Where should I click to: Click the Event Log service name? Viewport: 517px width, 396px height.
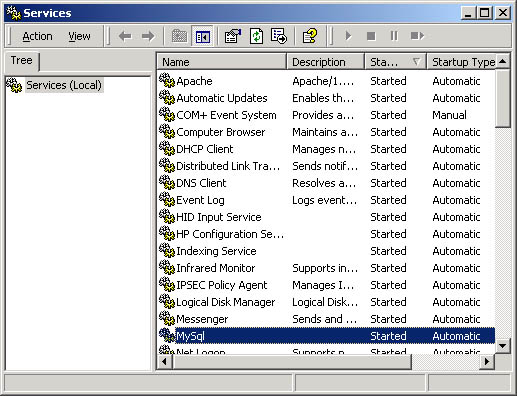point(200,200)
